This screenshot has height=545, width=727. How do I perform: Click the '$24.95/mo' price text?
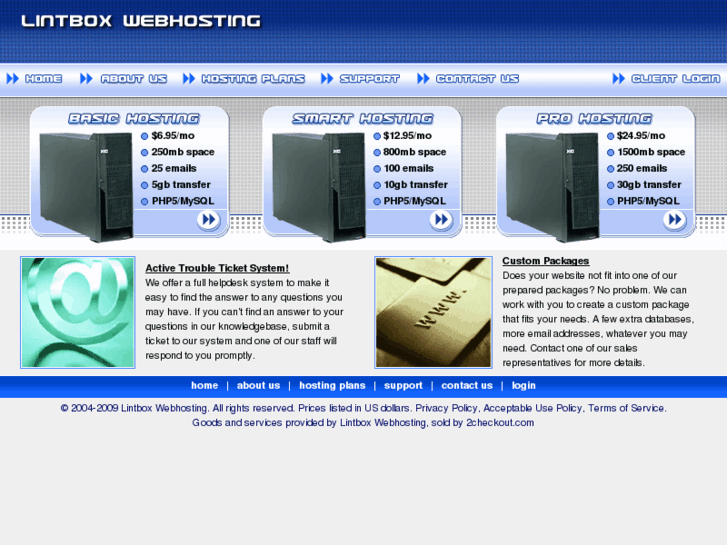[x=641, y=136]
